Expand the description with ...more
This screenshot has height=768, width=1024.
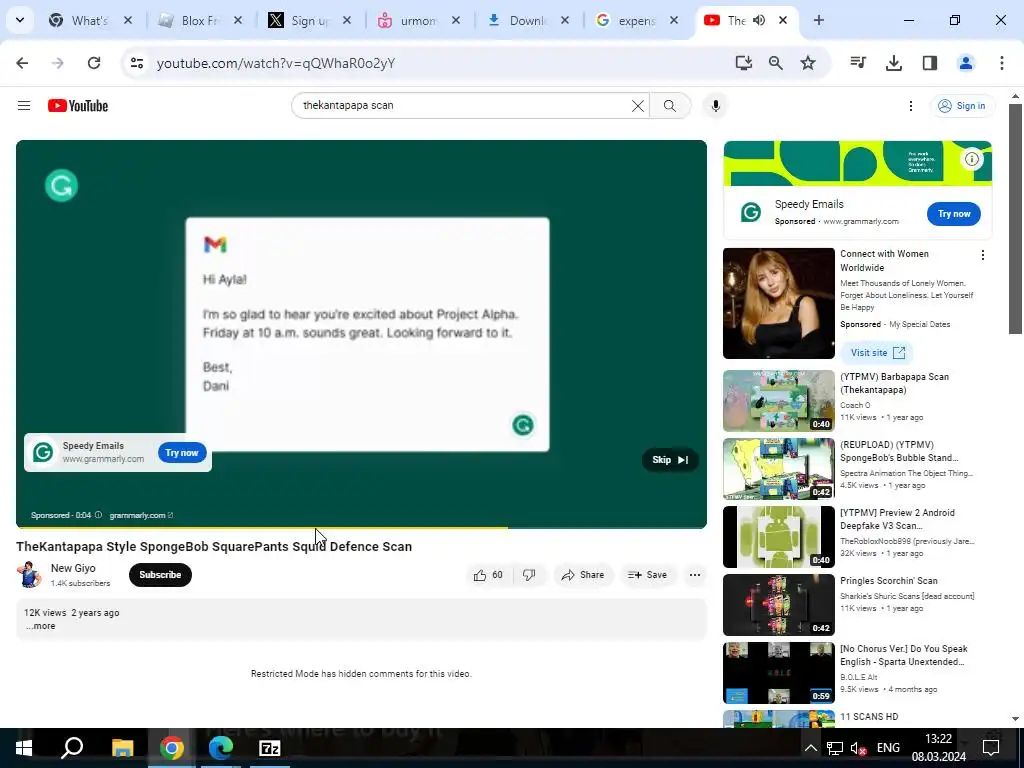40,626
